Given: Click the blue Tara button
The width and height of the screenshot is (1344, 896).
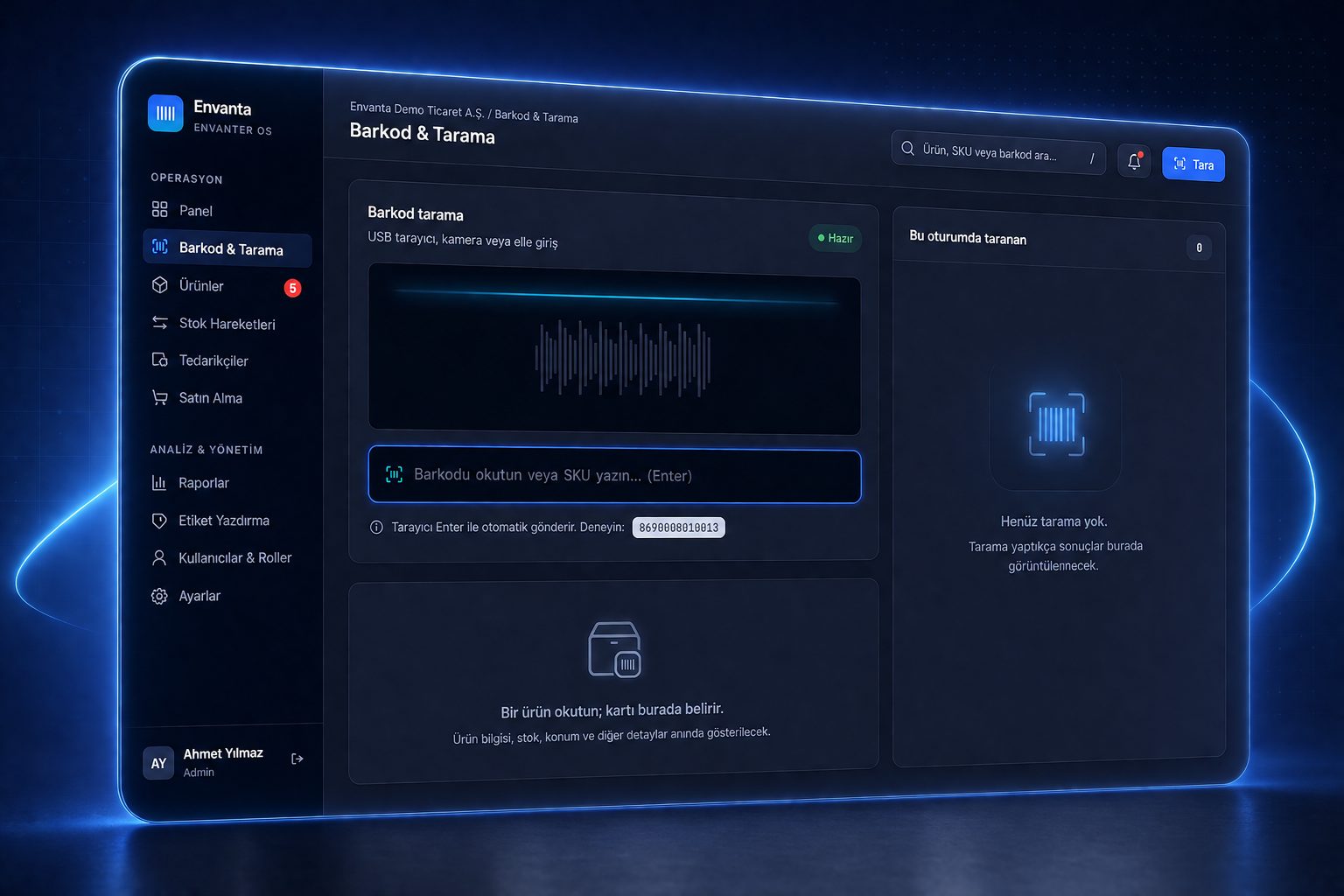Looking at the screenshot, I should pyautogui.click(x=1193, y=164).
